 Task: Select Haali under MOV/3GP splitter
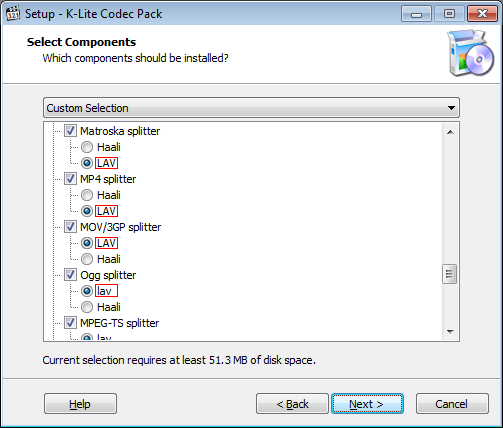click(87, 259)
